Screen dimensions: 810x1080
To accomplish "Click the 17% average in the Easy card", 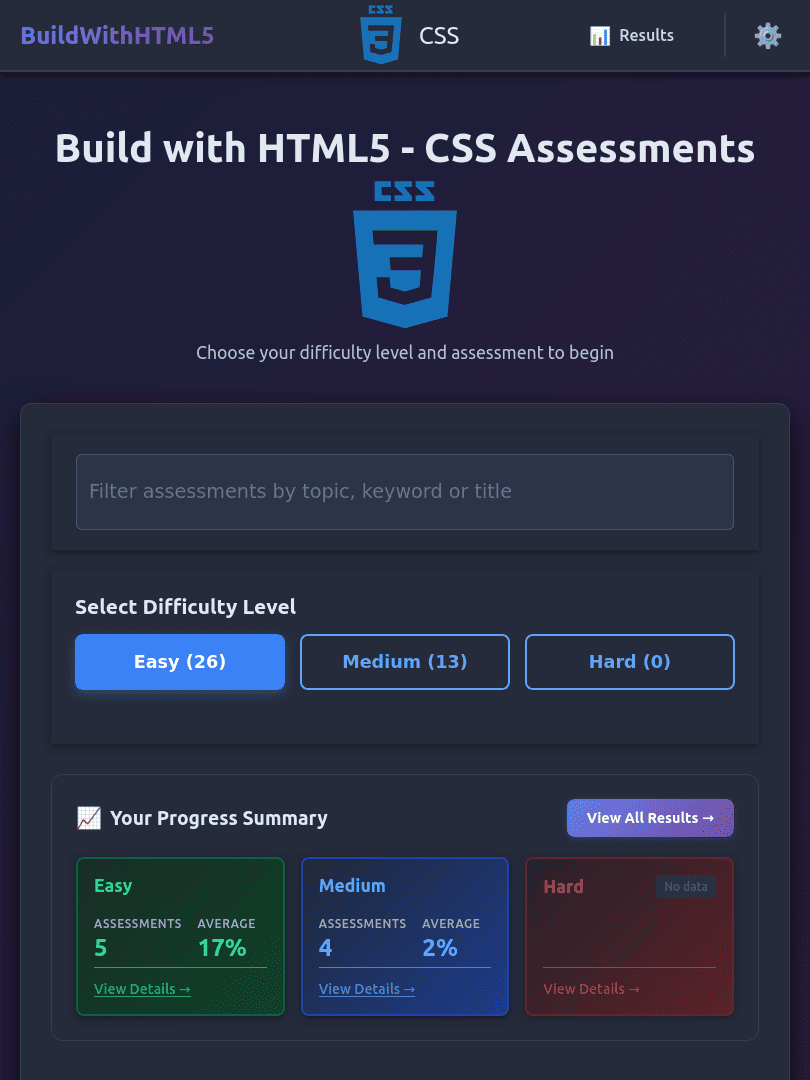I will tap(222, 948).
